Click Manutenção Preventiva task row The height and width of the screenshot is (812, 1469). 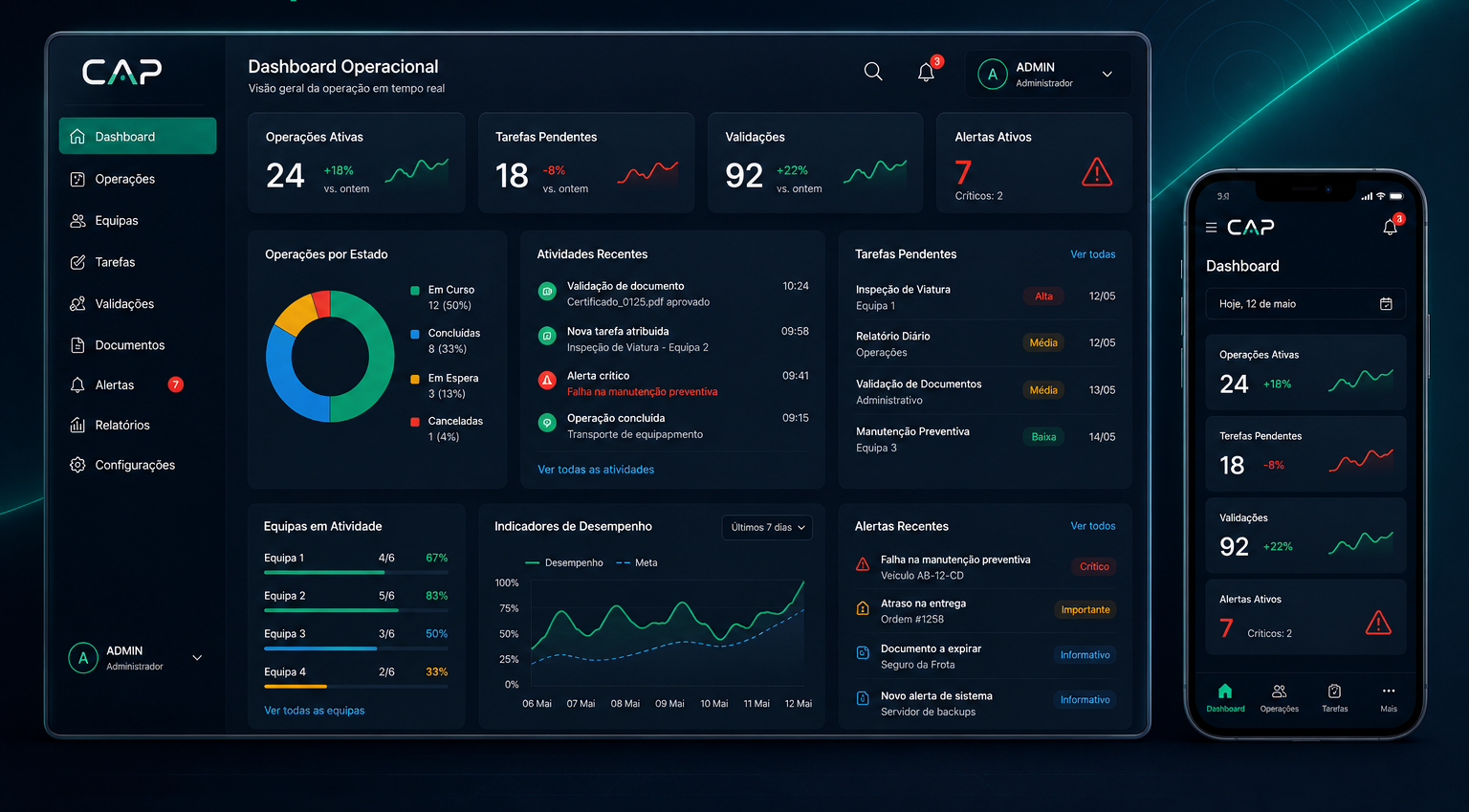click(985, 439)
